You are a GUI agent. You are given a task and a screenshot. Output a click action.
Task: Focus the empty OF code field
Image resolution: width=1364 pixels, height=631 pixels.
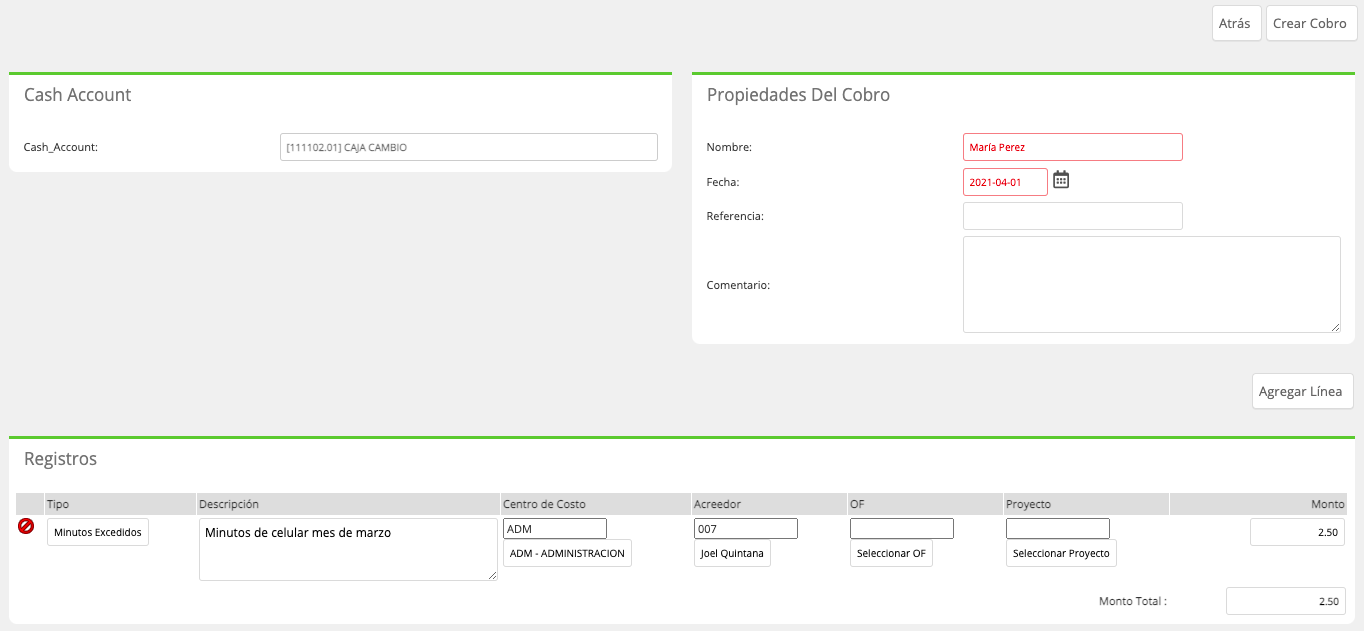pyautogui.click(x=902, y=528)
